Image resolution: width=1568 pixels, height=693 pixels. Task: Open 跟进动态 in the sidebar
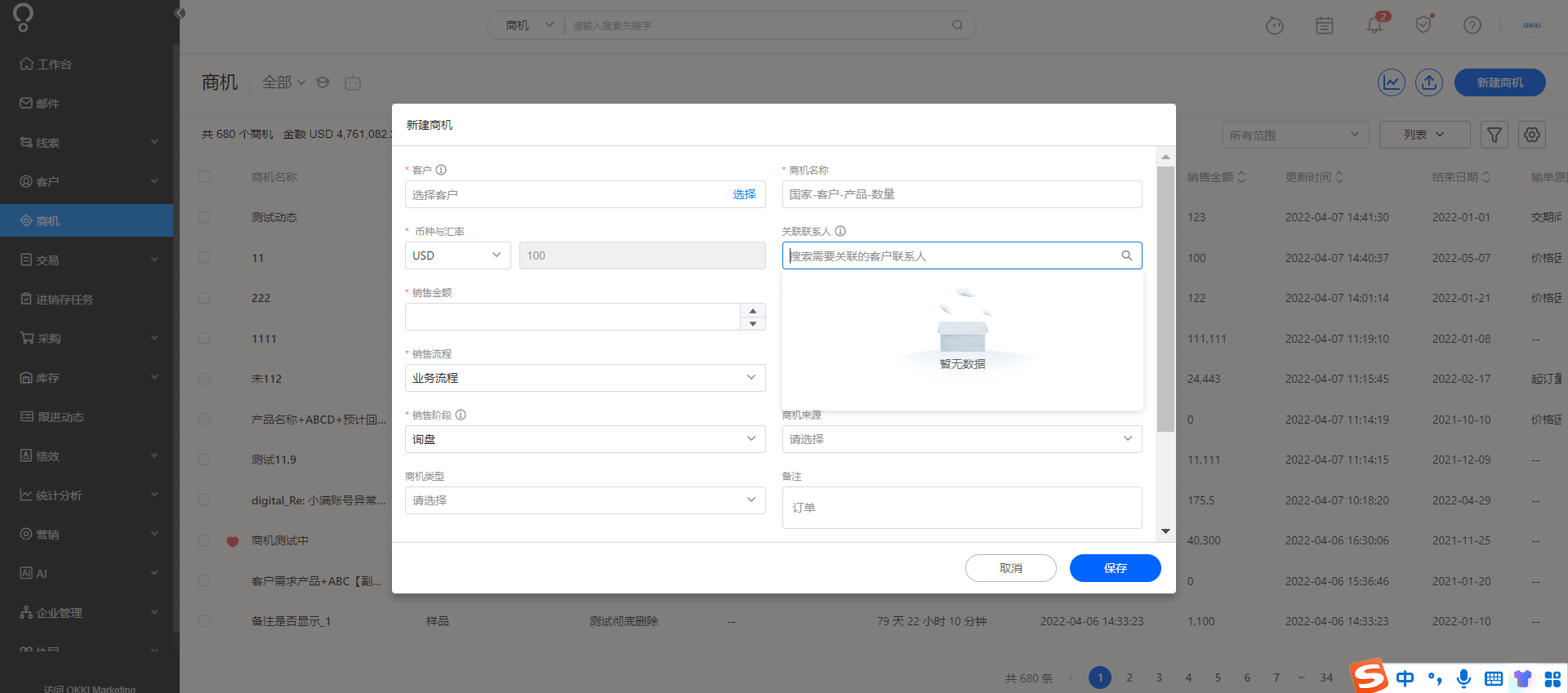click(x=87, y=417)
